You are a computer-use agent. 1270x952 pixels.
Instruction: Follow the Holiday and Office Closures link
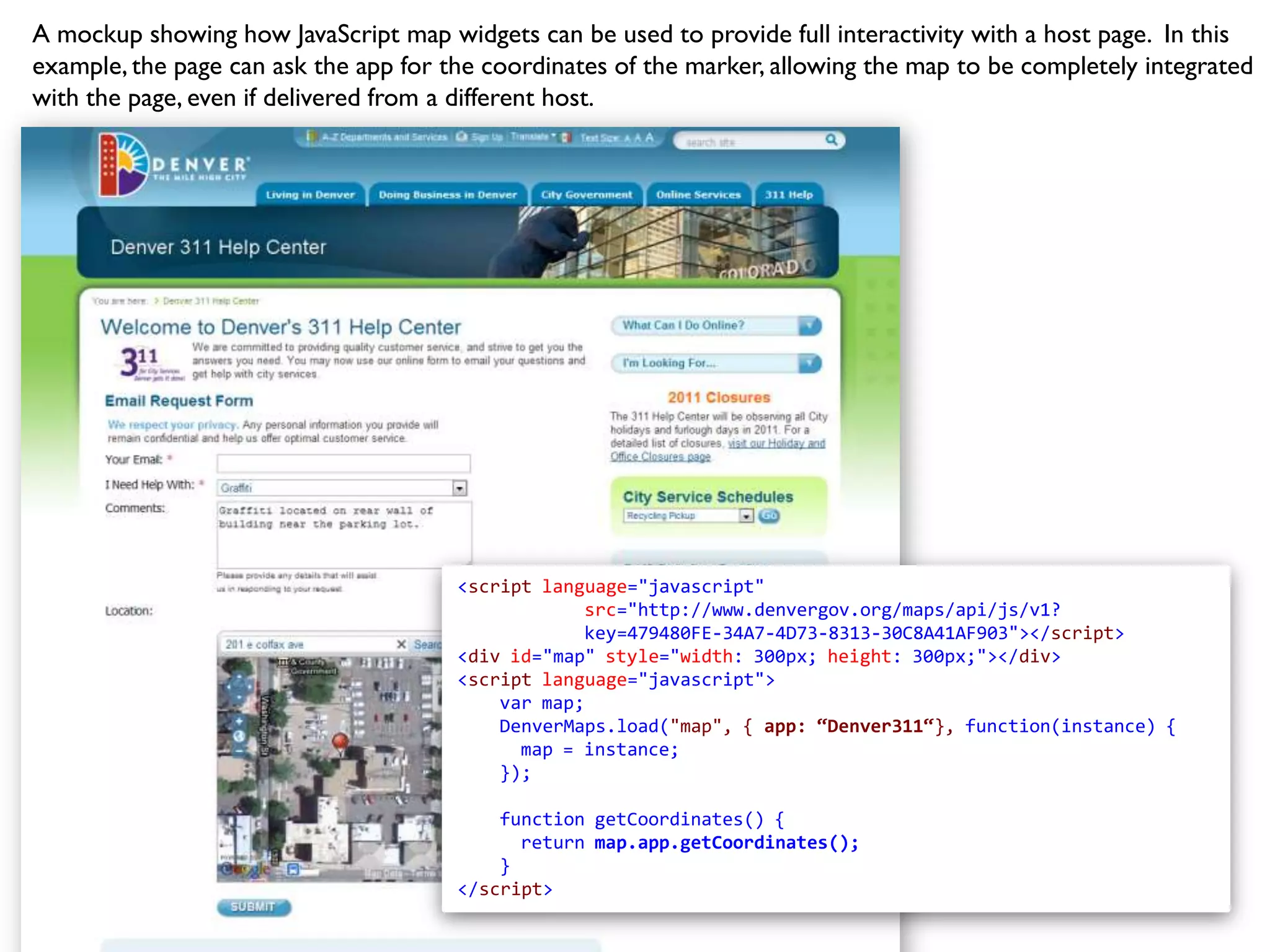776,444
